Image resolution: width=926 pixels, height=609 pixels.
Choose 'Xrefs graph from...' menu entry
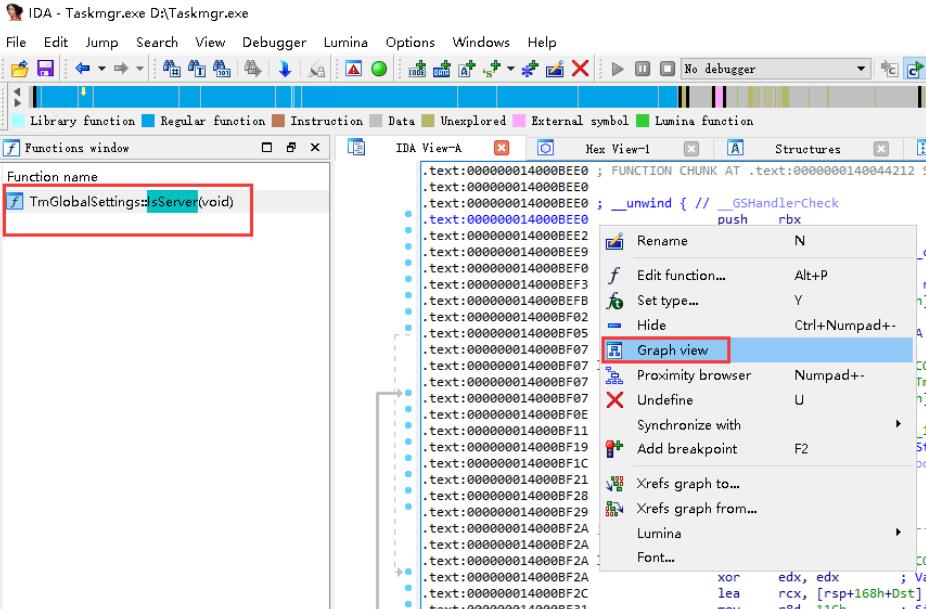pyautogui.click(x=758, y=509)
